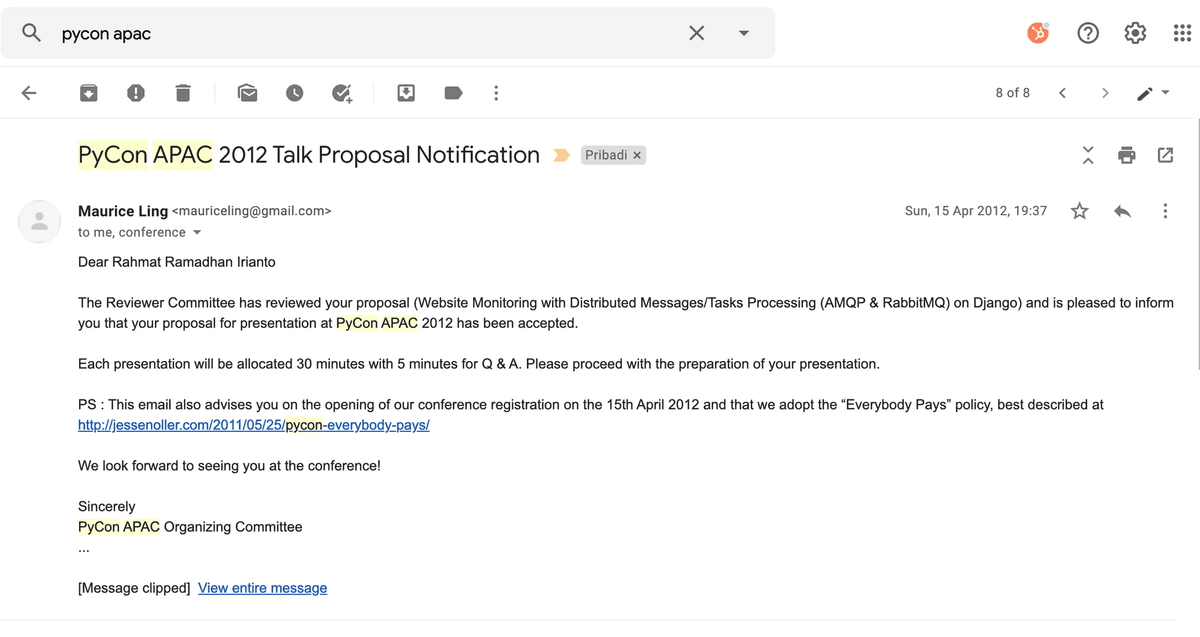This screenshot has width=1200, height=637.
Task: Move email to inbox icon
Action: [x=406, y=93]
